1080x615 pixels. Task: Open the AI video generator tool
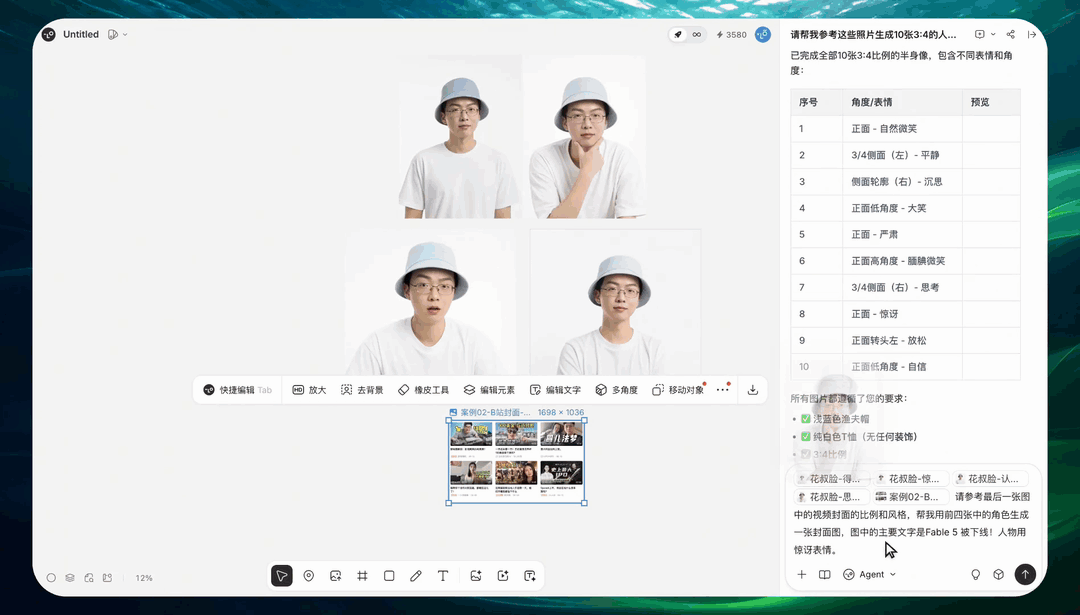503,576
